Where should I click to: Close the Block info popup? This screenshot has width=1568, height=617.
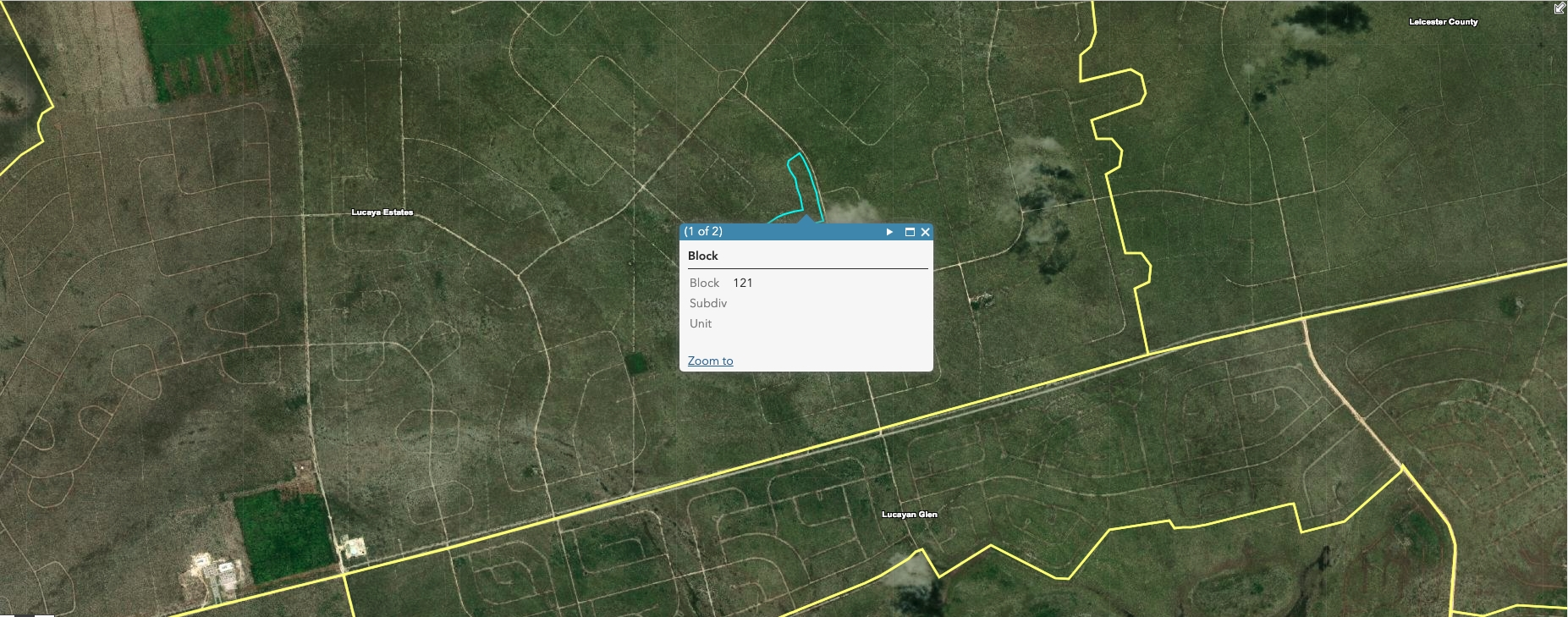[x=925, y=232]
